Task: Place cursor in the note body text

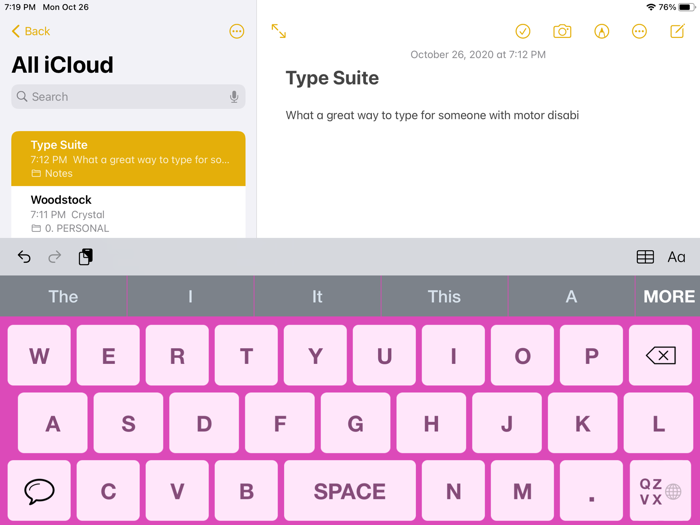Action: click(432, 115)
